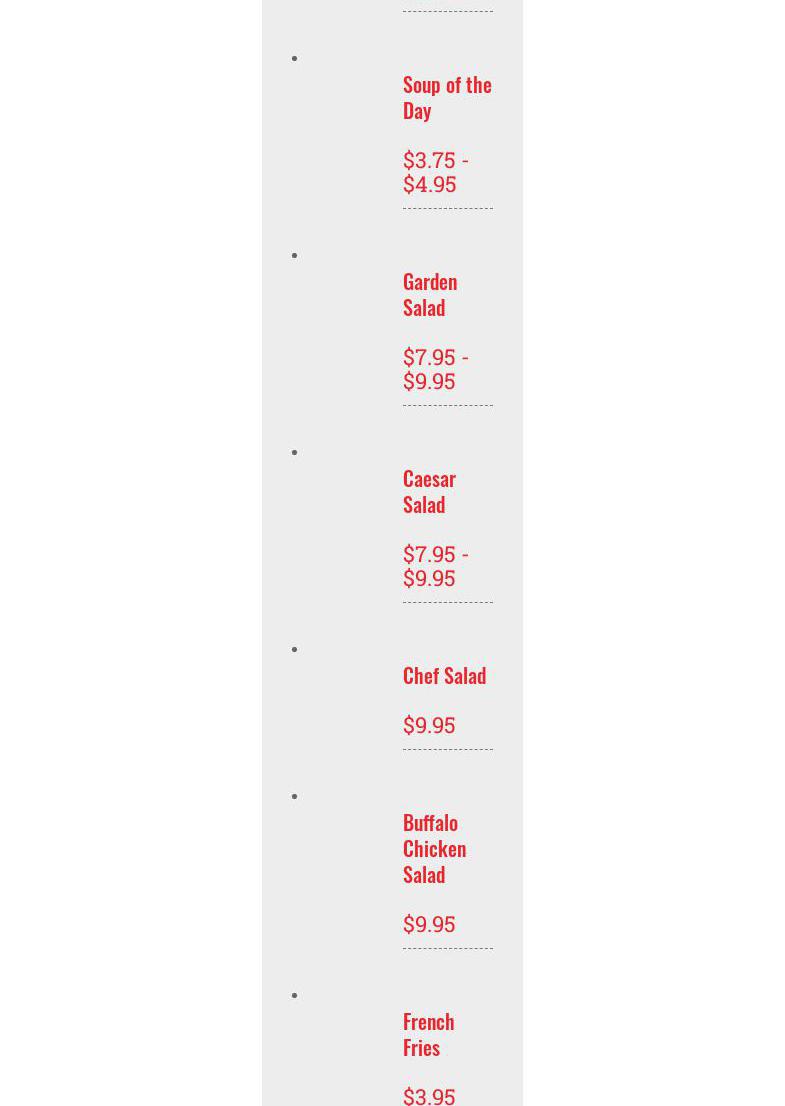785x1106 pixels.
Task: Open the Buffalo Chicken Salad item
Action: (434, 848)
